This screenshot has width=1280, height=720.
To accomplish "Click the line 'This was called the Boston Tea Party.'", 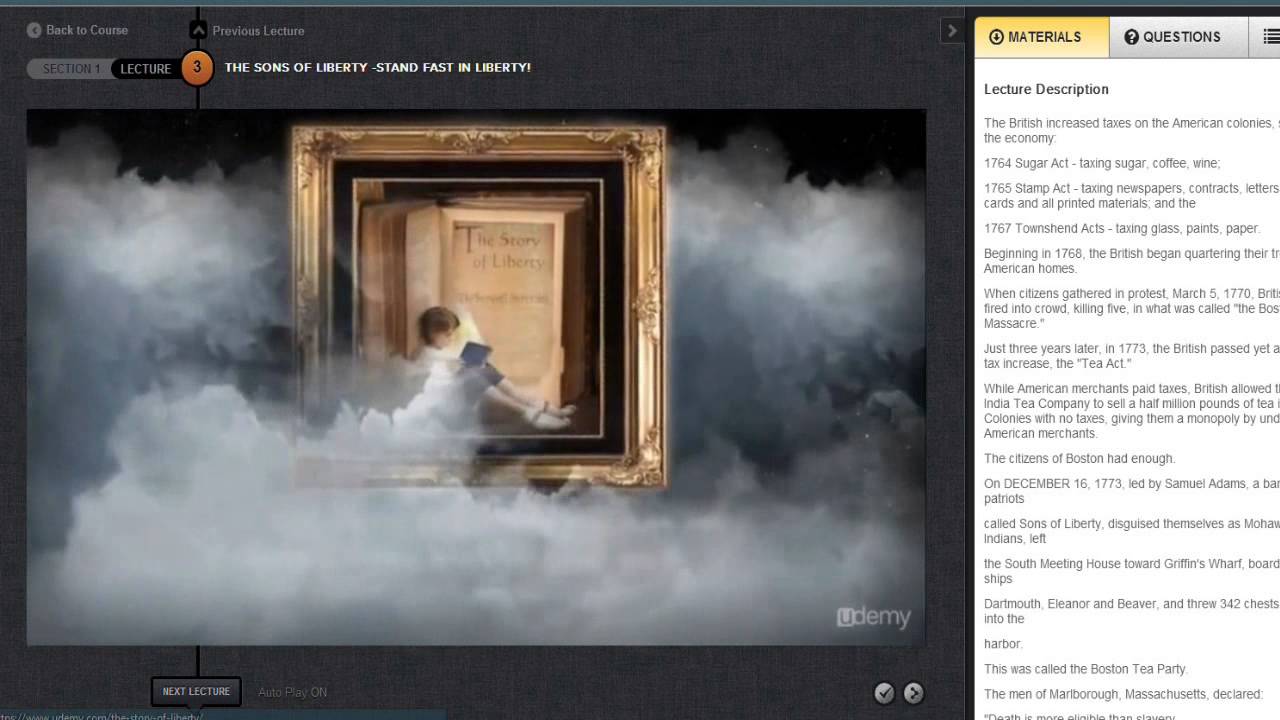I will pos(1085,669).
